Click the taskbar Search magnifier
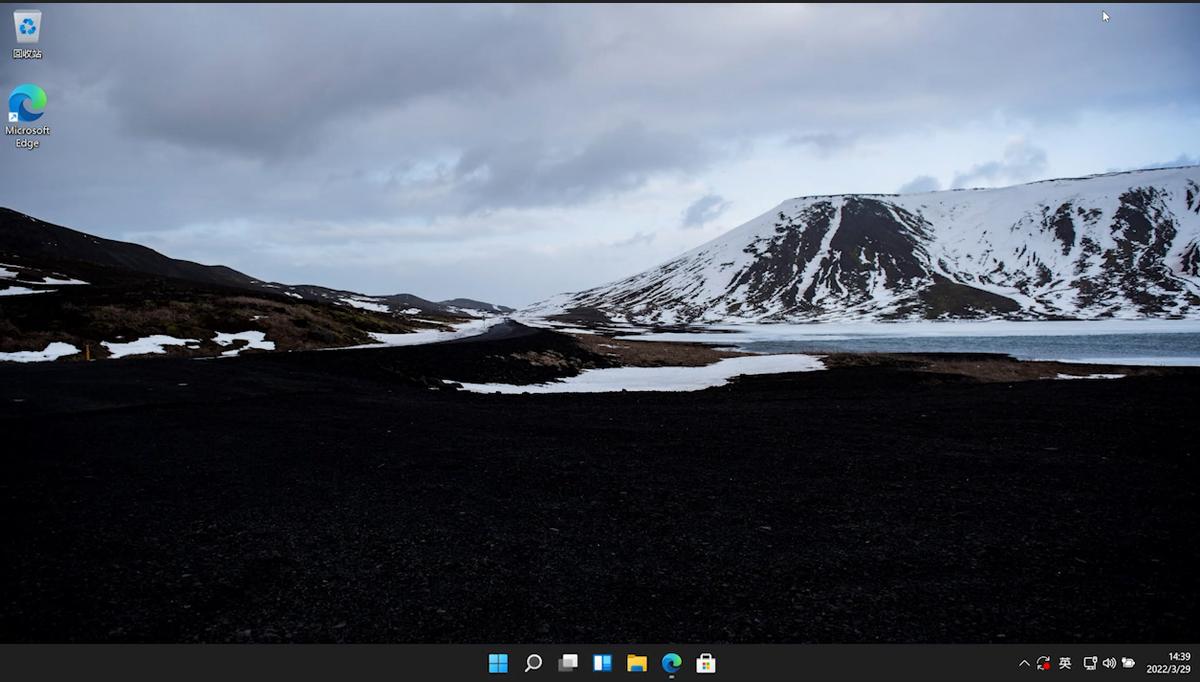Viewport: 1200px width, 682px height. click(533, 663)
